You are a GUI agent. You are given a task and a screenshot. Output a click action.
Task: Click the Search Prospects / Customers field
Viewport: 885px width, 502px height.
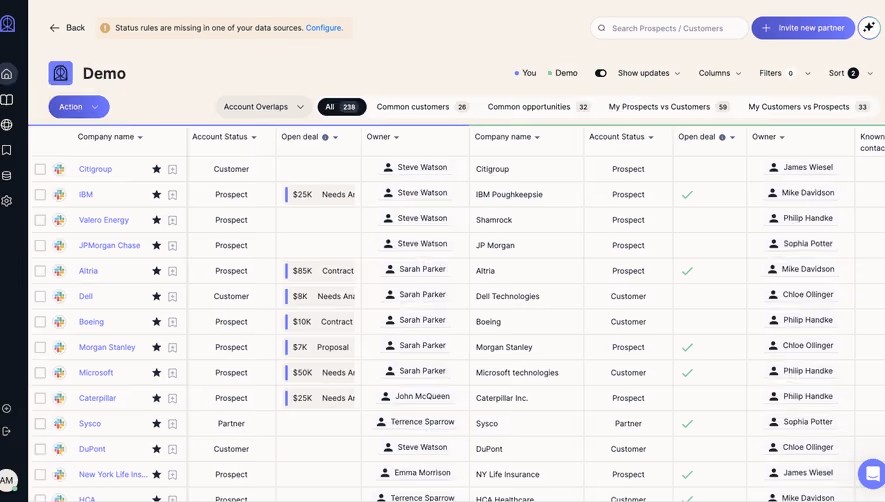coord(669,28)
